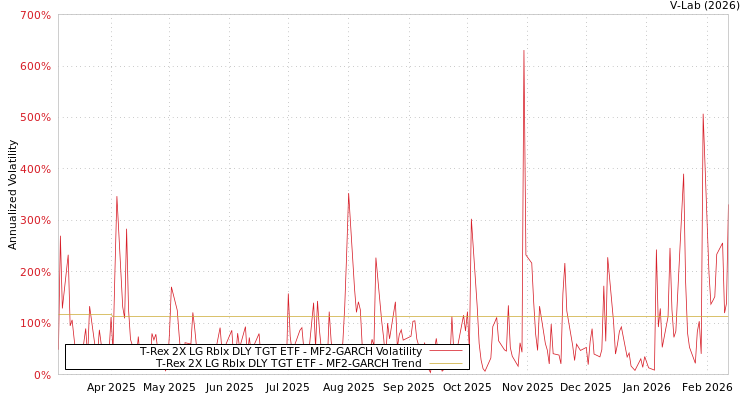Click the Oct 2025 x-axis label
750x400 pixels.
pos(467,388)
